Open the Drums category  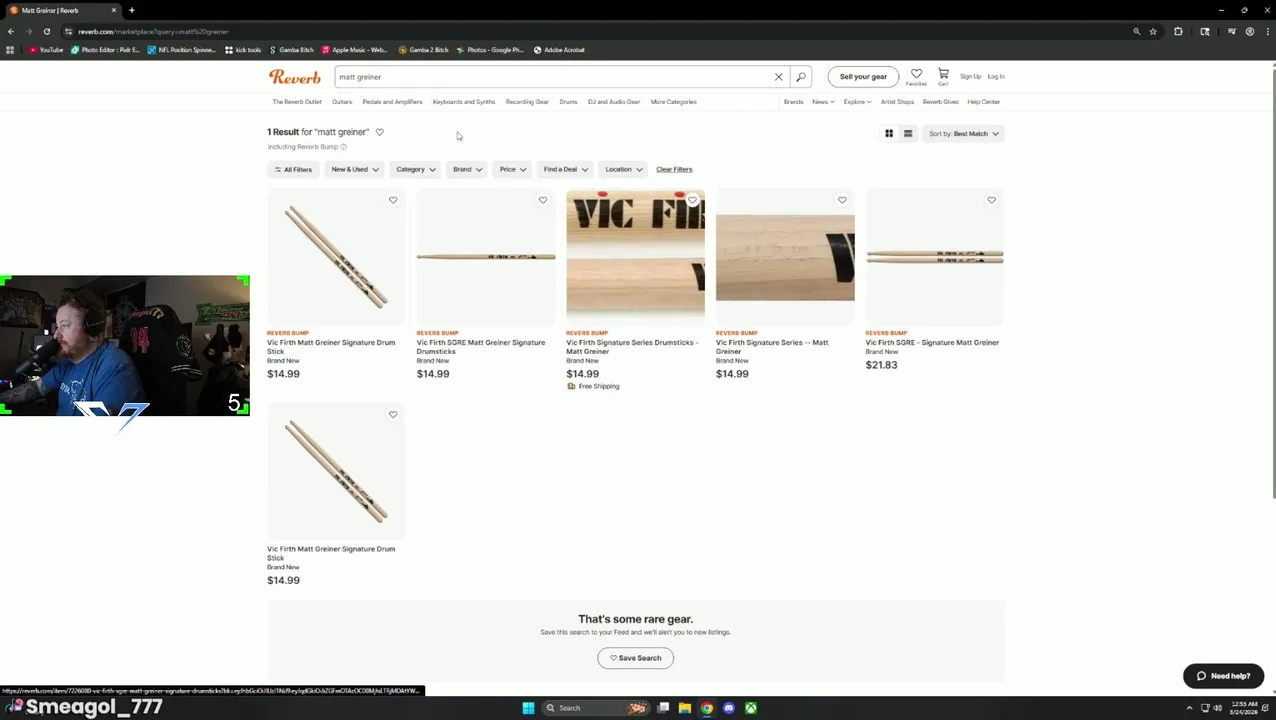tap(568, 102)
